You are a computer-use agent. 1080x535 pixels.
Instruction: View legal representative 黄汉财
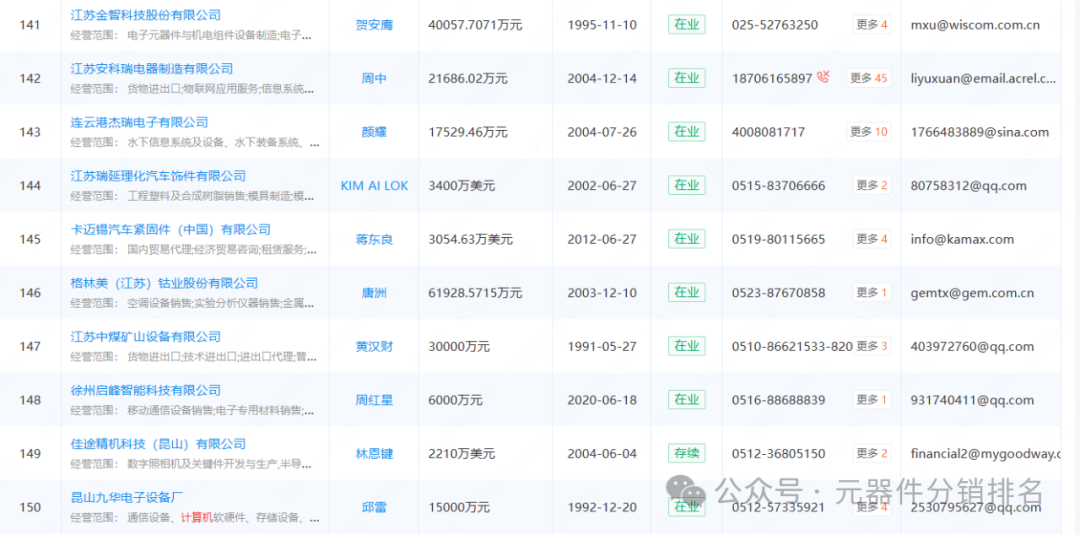374,347
